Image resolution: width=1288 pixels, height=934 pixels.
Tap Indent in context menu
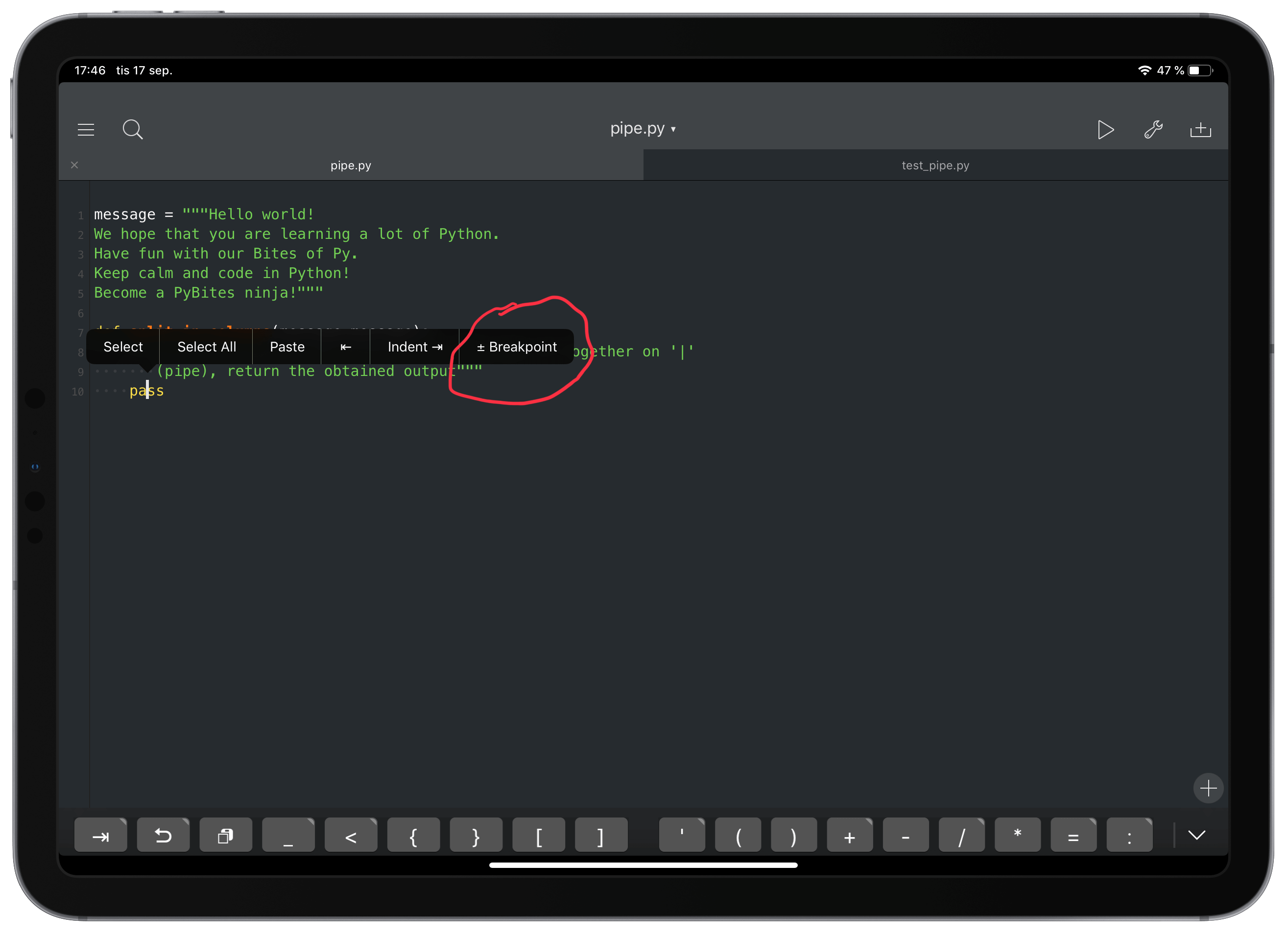point(415,347)
